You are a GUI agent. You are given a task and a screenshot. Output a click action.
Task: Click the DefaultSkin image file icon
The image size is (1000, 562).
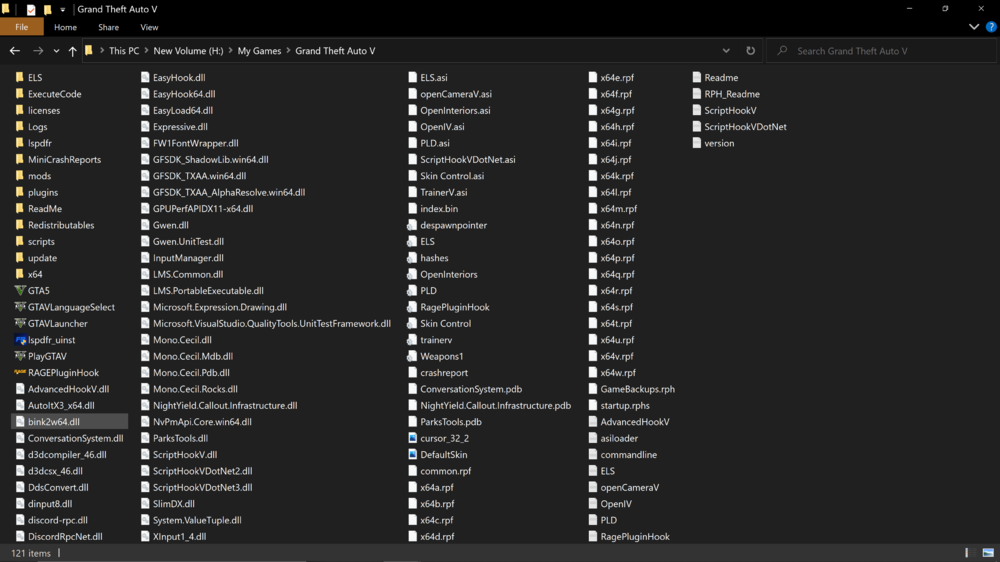[413, 455]
